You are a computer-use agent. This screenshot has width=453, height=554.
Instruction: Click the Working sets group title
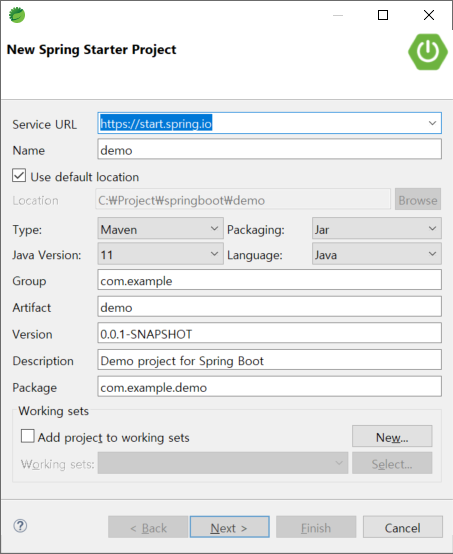pos(54,411)
